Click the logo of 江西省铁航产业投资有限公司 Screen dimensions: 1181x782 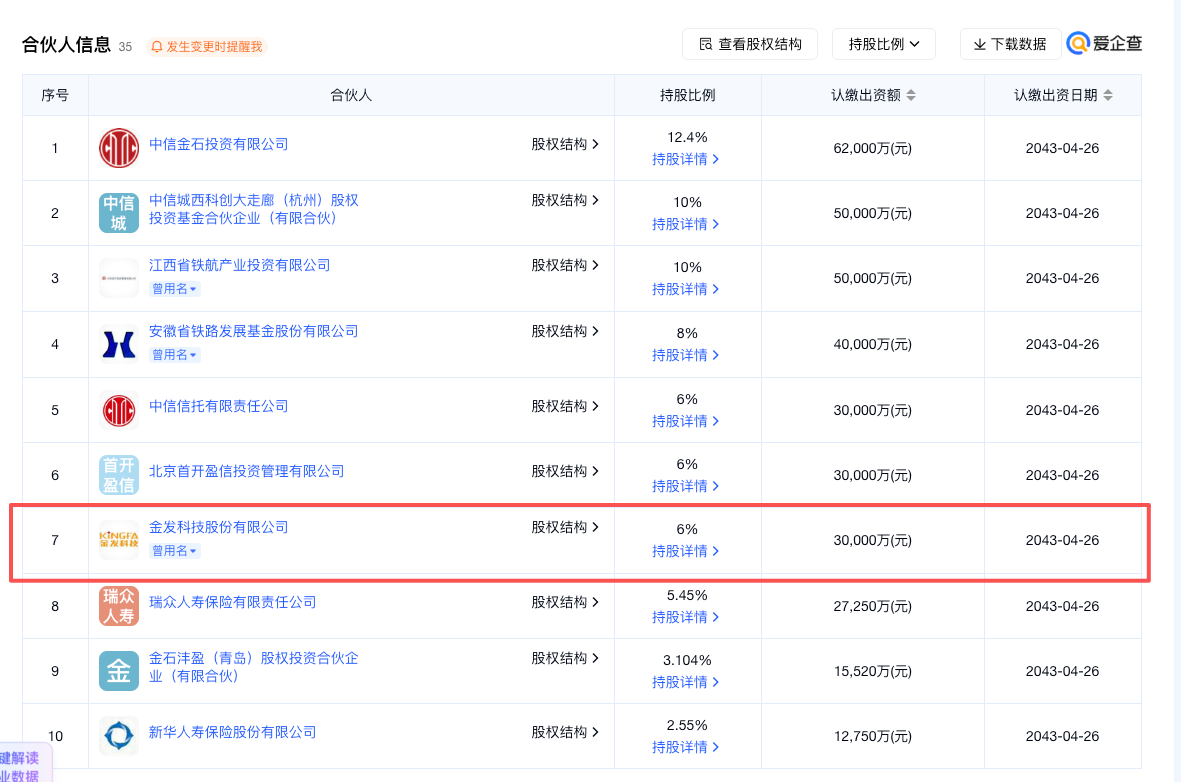tap(119, 278)
